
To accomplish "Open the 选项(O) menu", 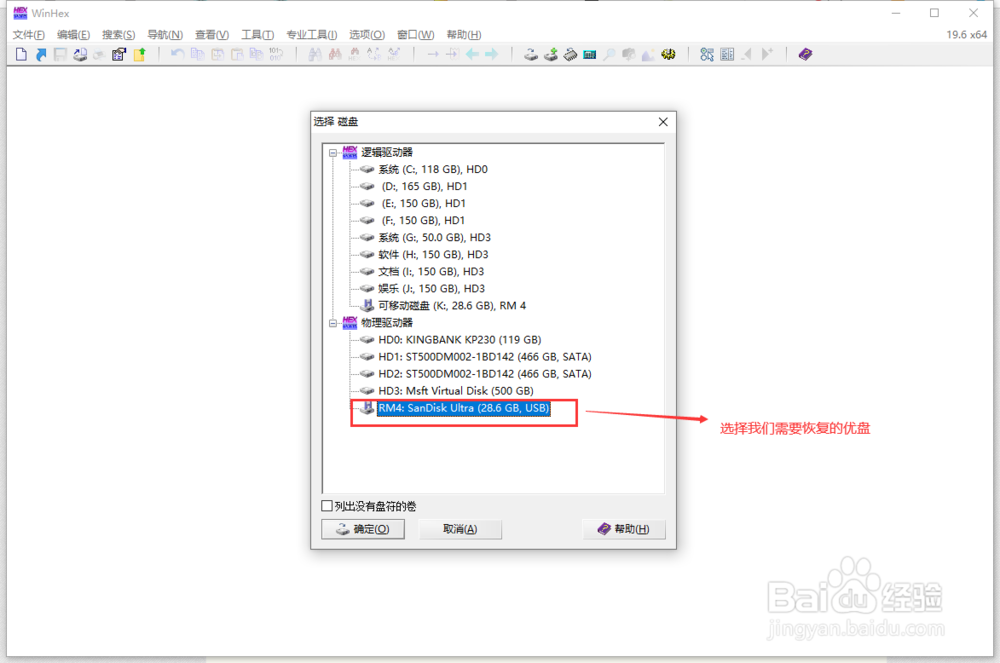I will click(x=367, y=34).
